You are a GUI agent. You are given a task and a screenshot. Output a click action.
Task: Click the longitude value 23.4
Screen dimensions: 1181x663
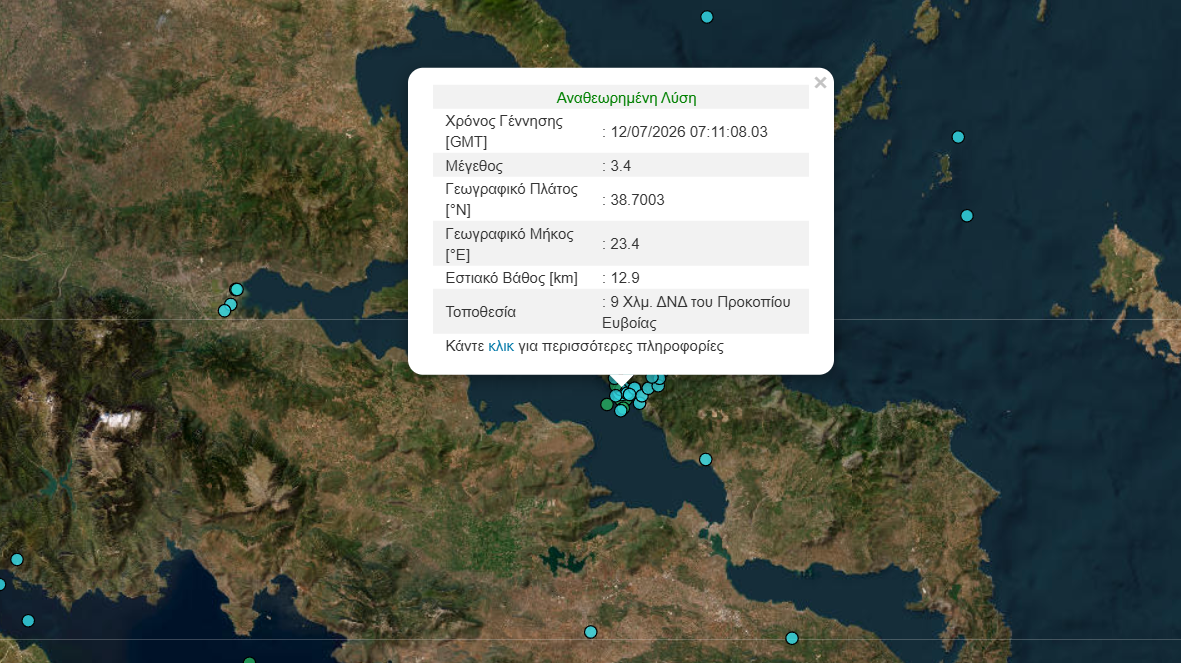tap(624, 244)
